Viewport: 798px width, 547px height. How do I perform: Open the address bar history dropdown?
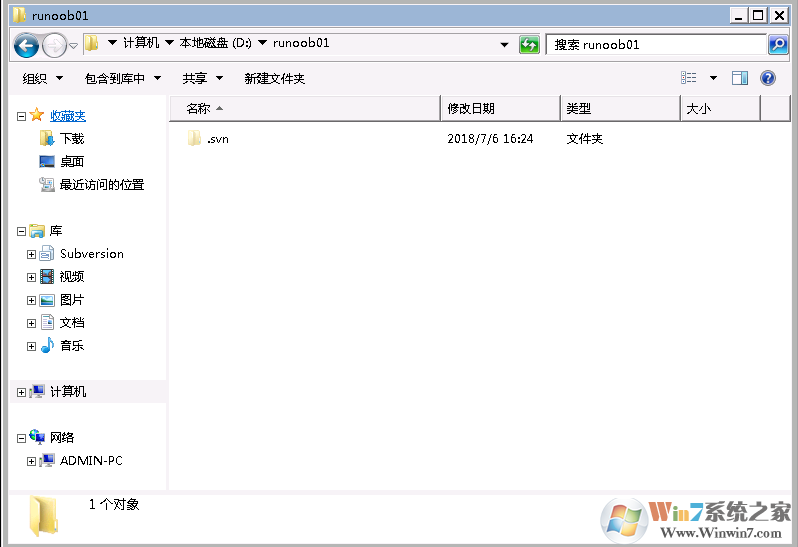pos(504,45)
